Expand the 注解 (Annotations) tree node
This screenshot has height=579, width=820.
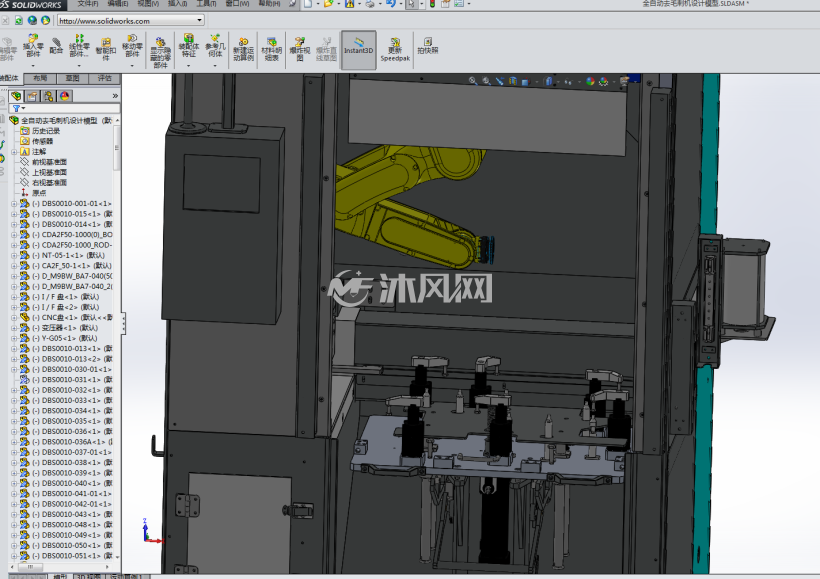pos(14,152)
